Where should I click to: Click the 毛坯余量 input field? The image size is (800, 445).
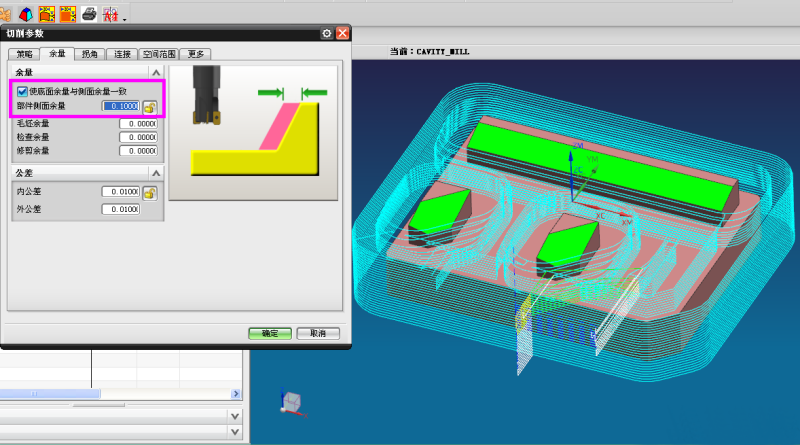tap(138, 124)
